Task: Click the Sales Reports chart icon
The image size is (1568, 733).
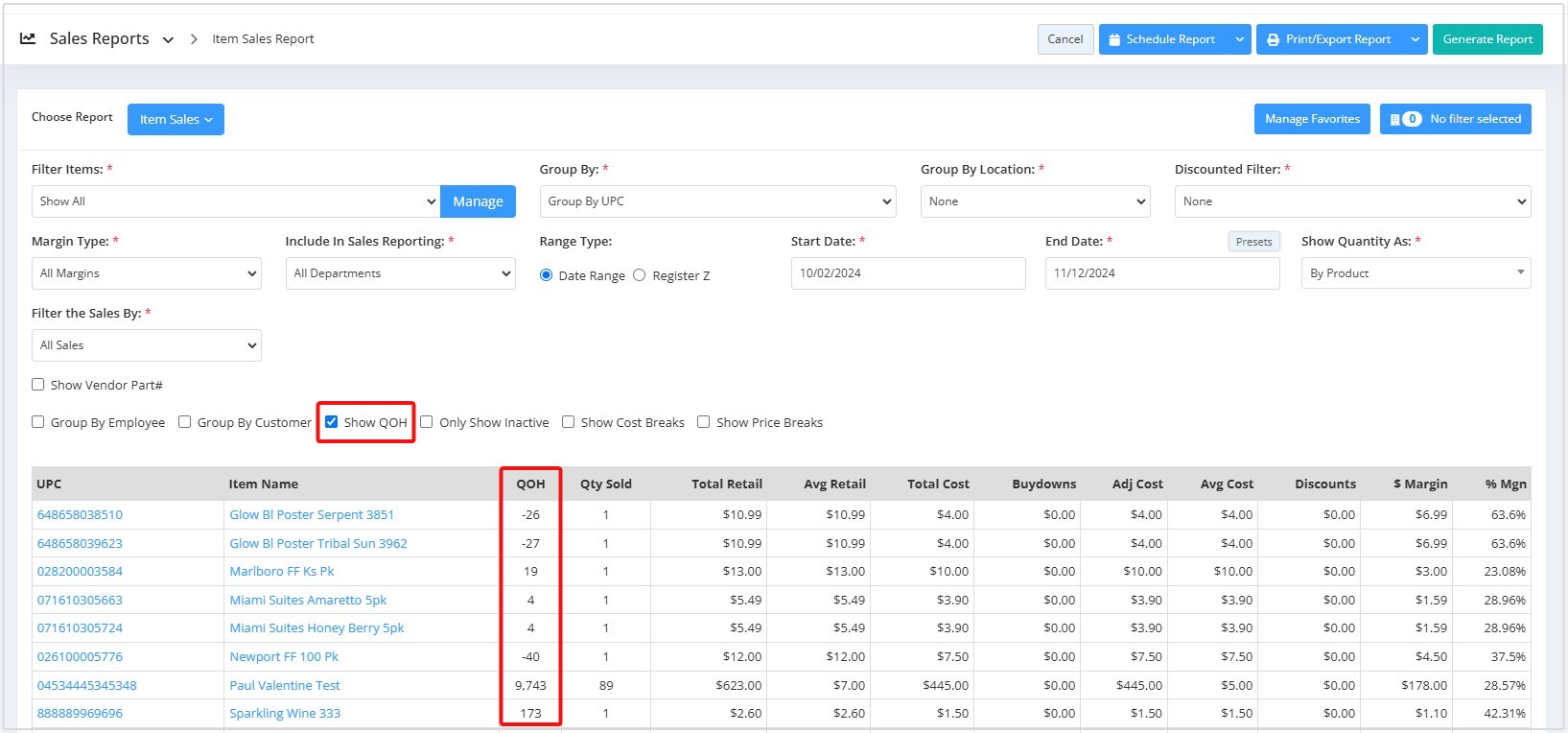Action: click(x=28, y=38)
